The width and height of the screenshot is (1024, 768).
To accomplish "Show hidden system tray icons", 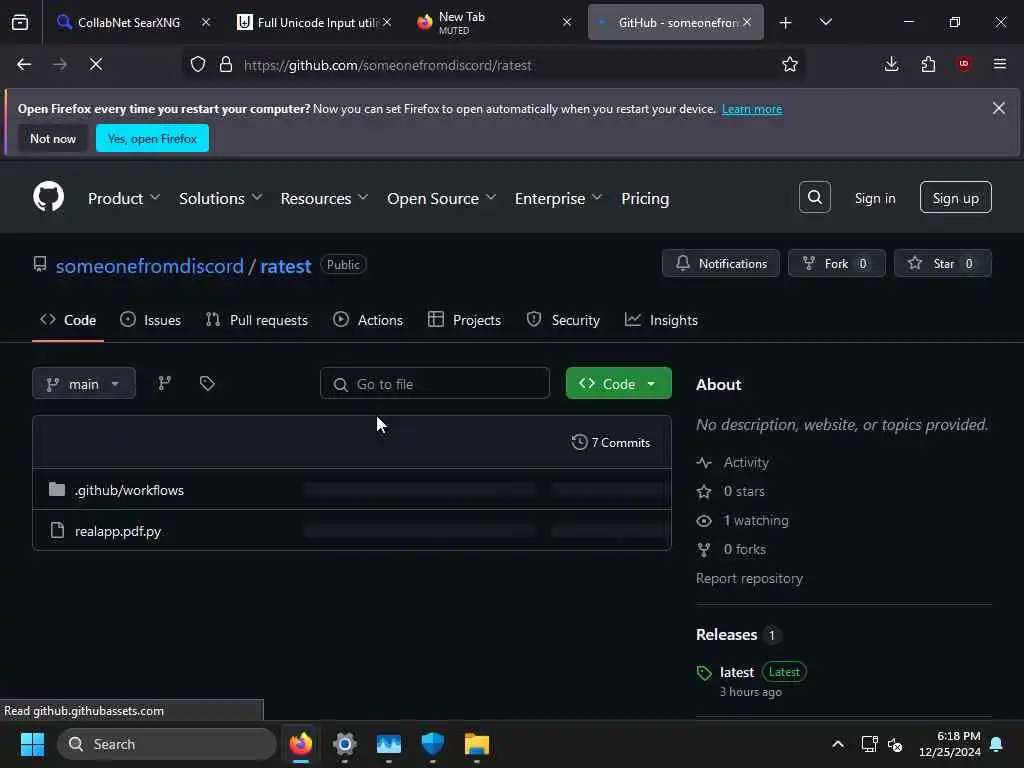I will click(x=838, y=744).
